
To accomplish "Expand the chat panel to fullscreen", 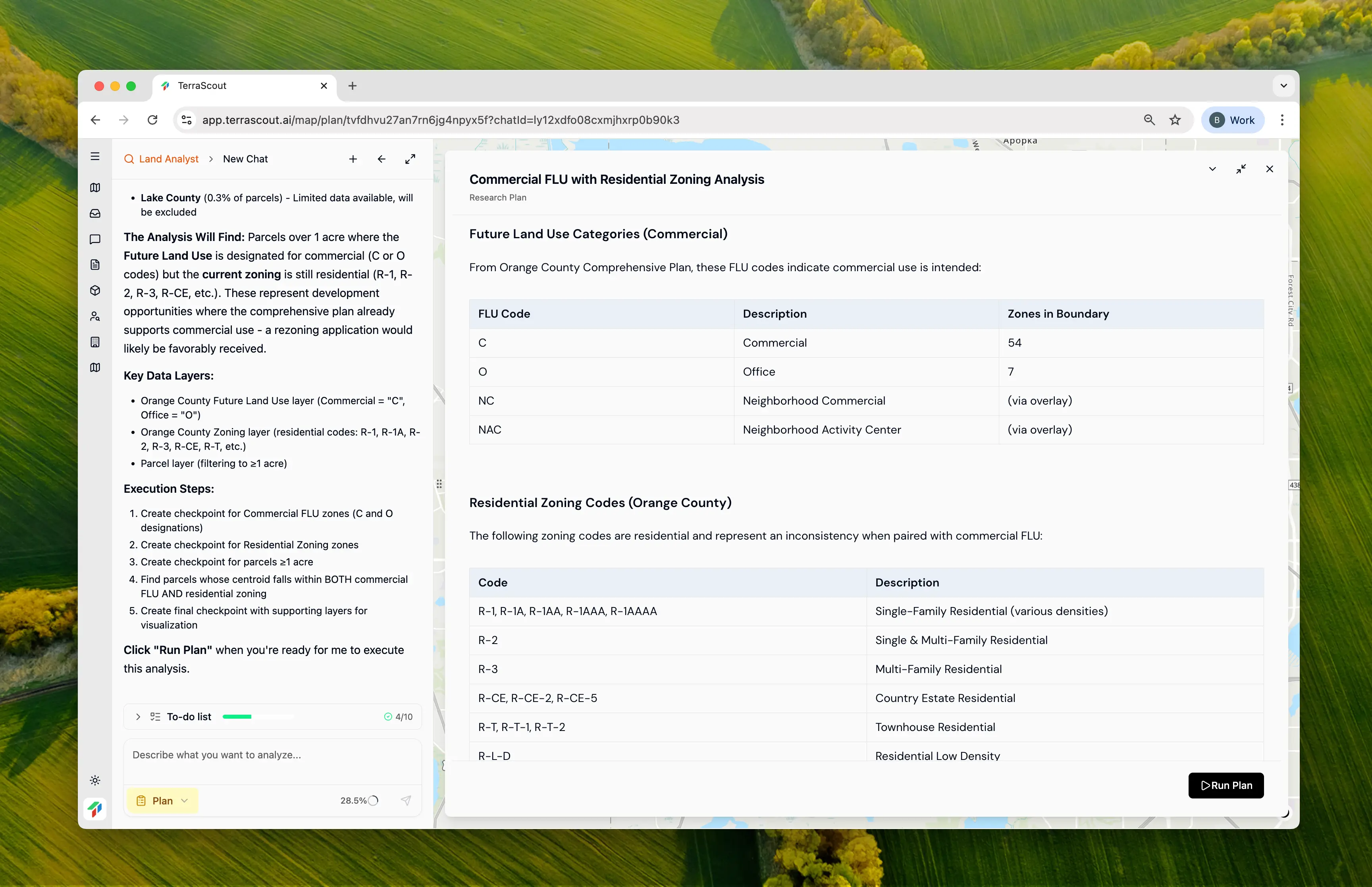I will click(410, 159).
